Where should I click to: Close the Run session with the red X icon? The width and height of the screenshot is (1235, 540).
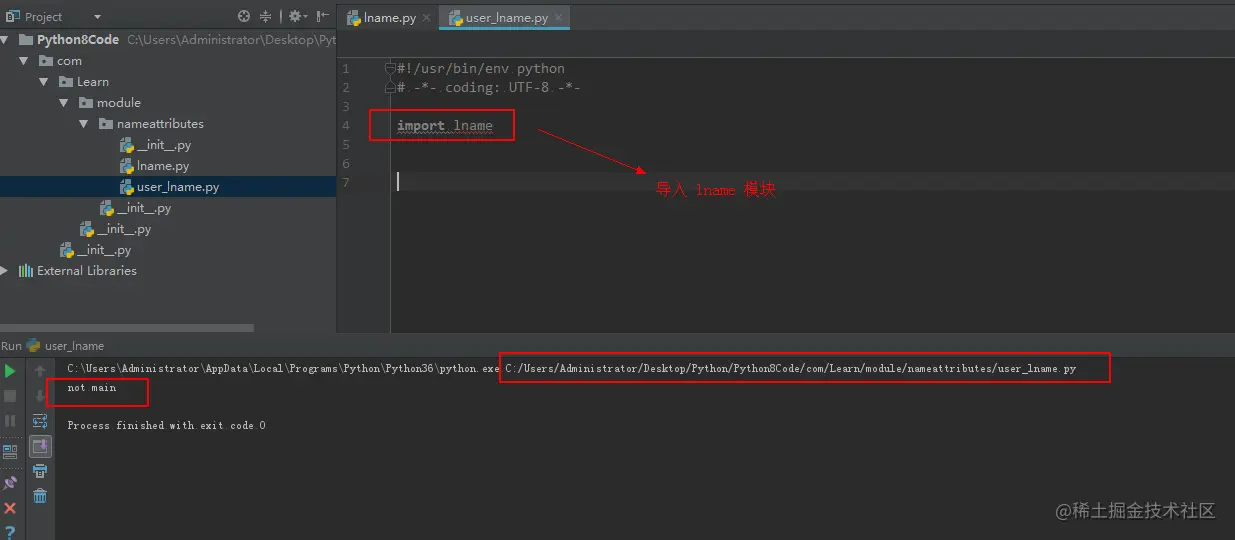click(x=10, y=508)
